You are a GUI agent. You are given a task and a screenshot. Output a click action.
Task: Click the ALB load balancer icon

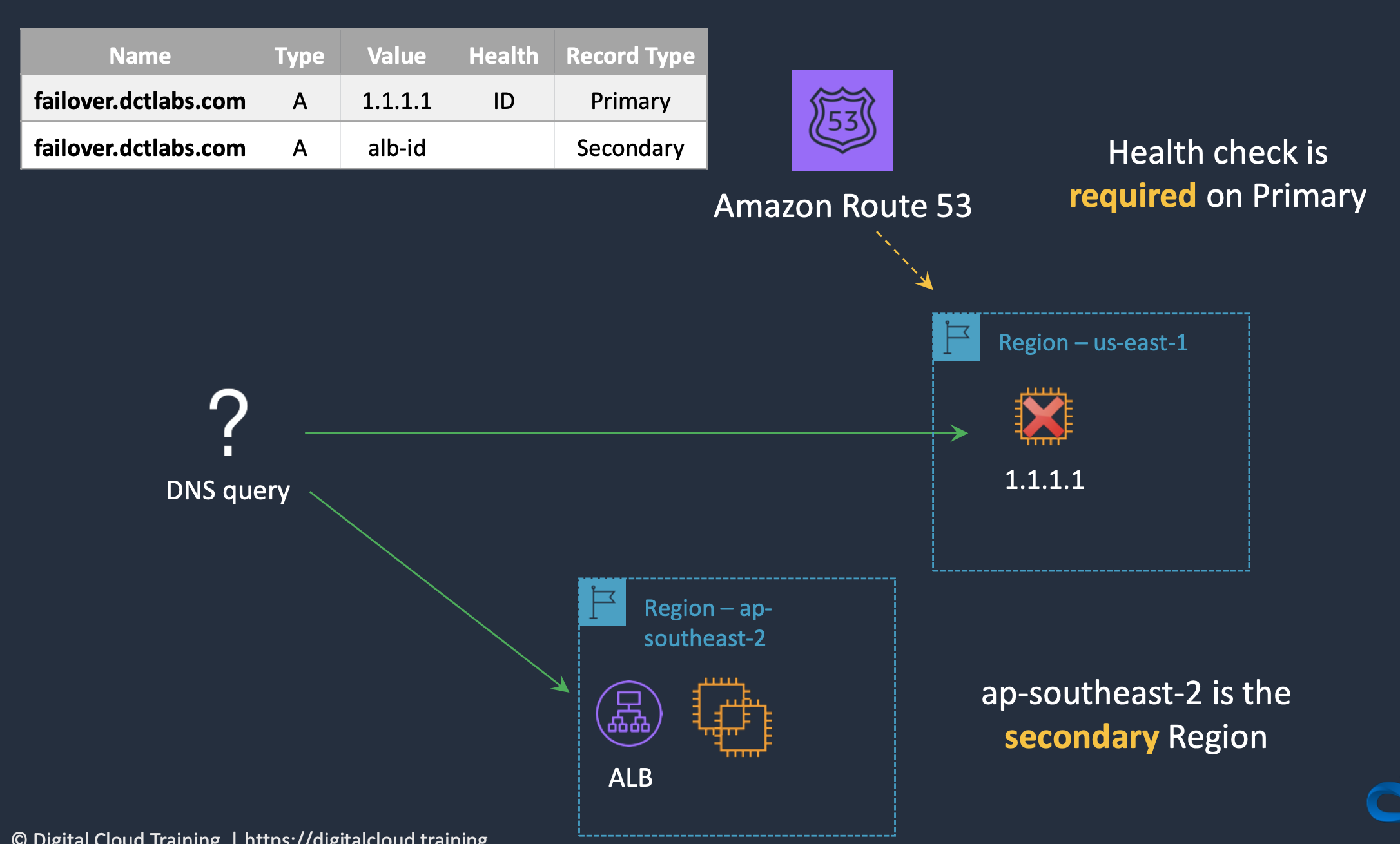pyautogui.click(x=628, y=713)
